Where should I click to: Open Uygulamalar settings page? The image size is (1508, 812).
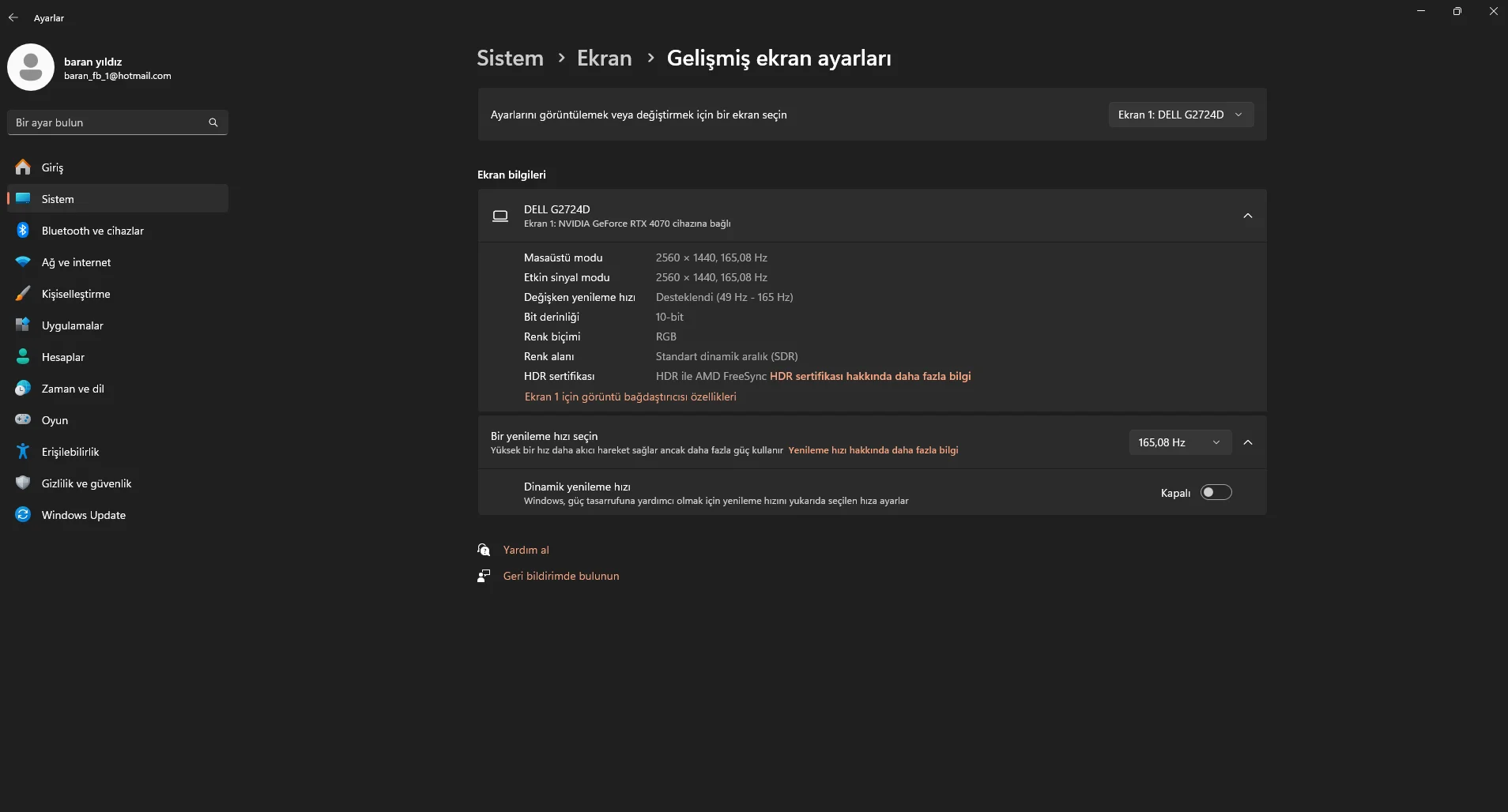(118, 325)
